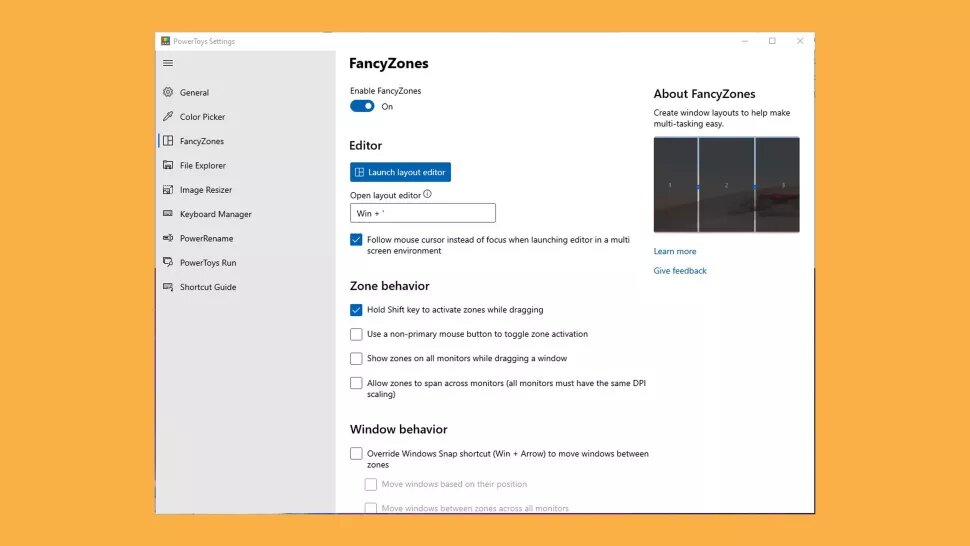Check Override Windows Snap shortcut option
Screen dimensions: 970x546
point(356,454)
